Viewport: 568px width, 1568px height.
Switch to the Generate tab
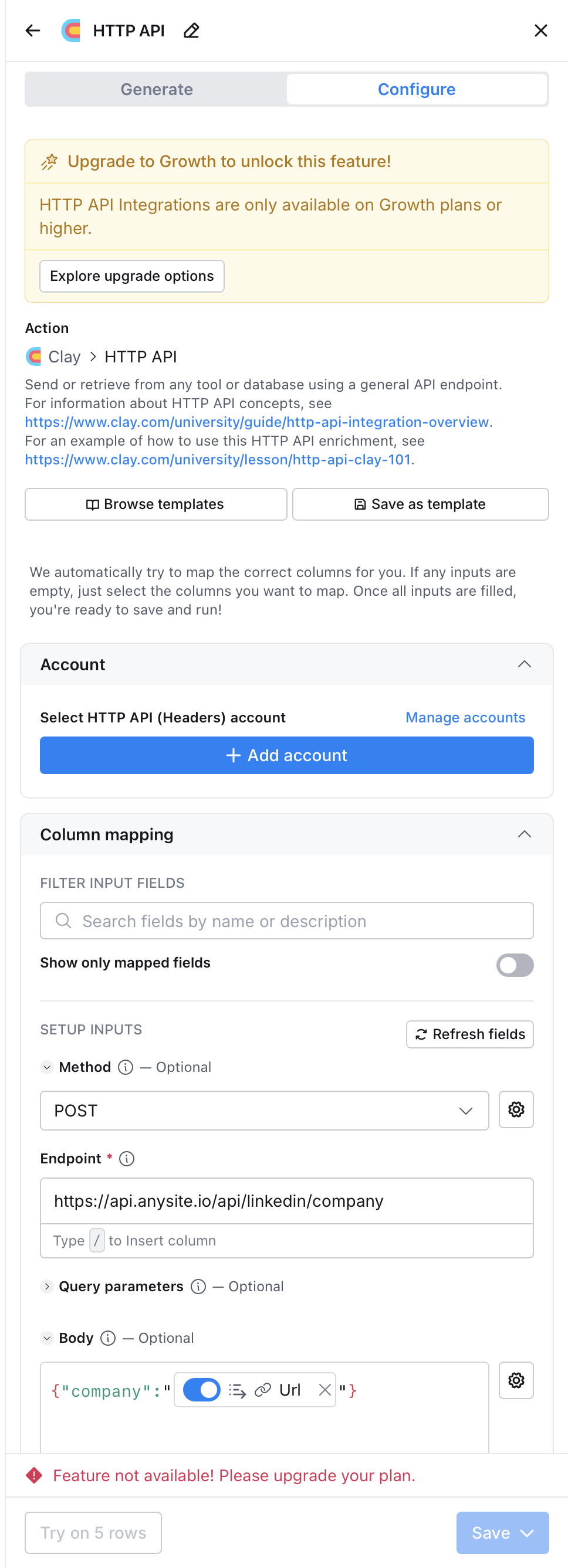(156, 89)
